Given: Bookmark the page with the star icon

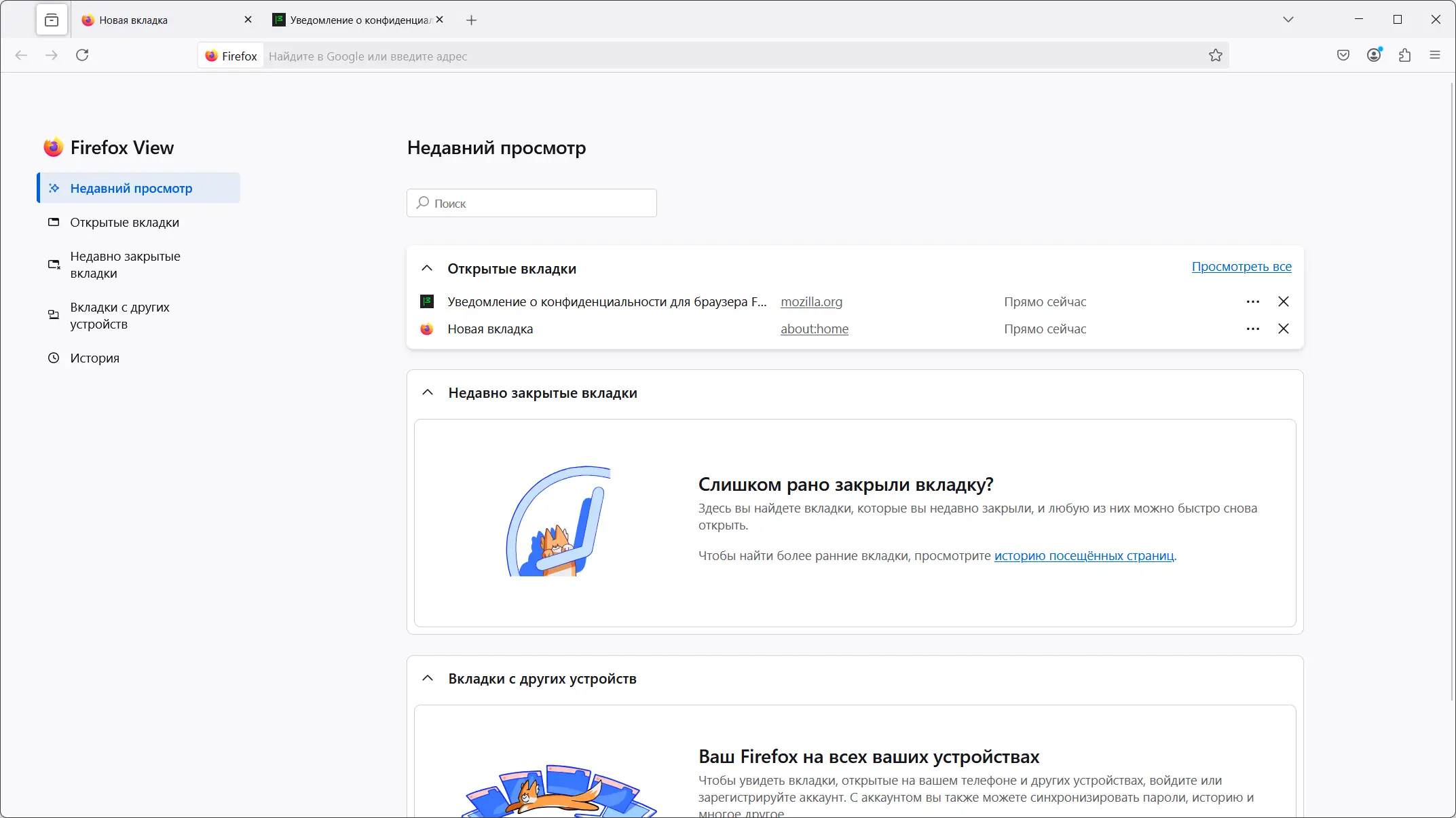Looking at the screenshot, I should [x=1216, y=55].
